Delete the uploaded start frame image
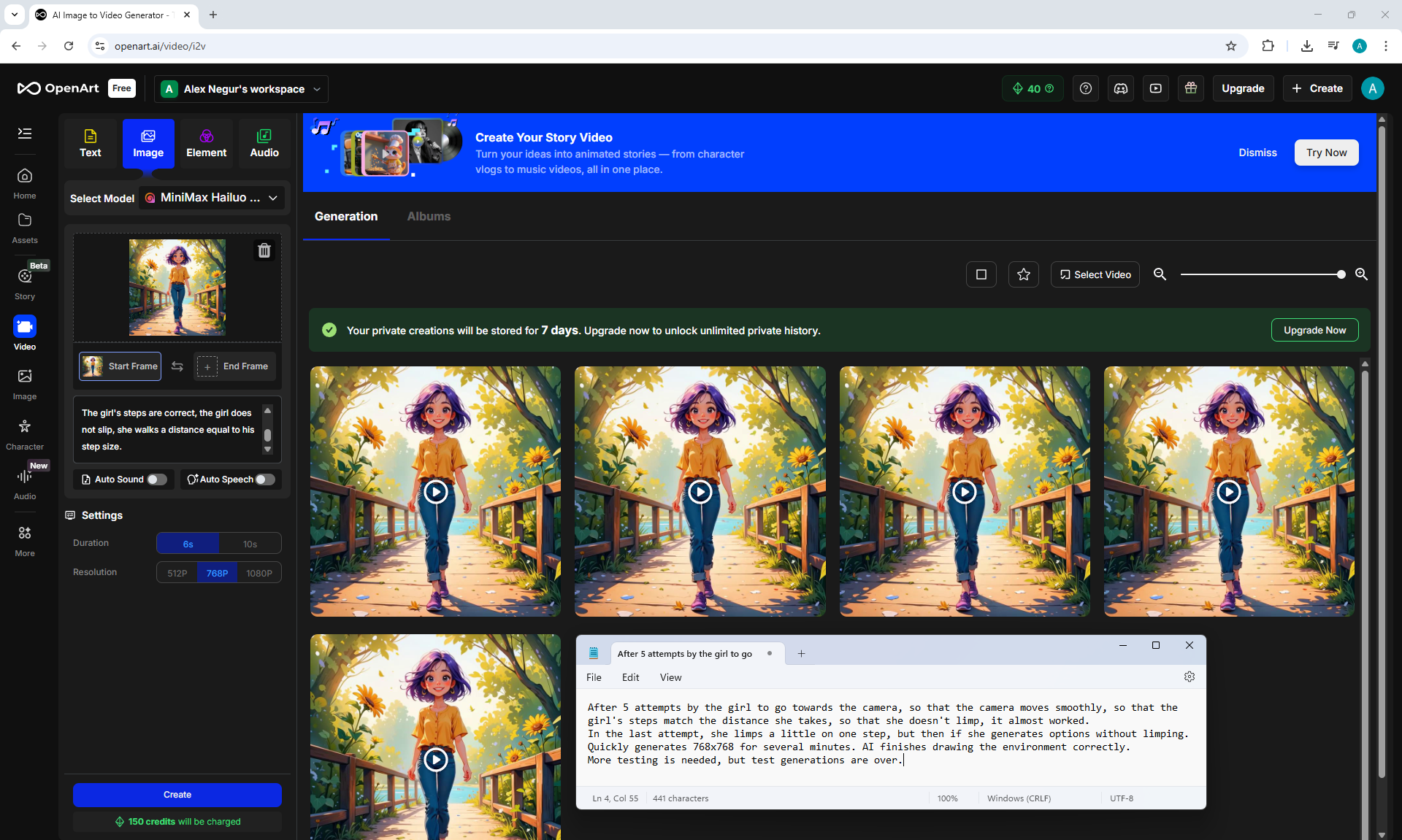This screenshot has height=840, width=1402. (264, 250)
